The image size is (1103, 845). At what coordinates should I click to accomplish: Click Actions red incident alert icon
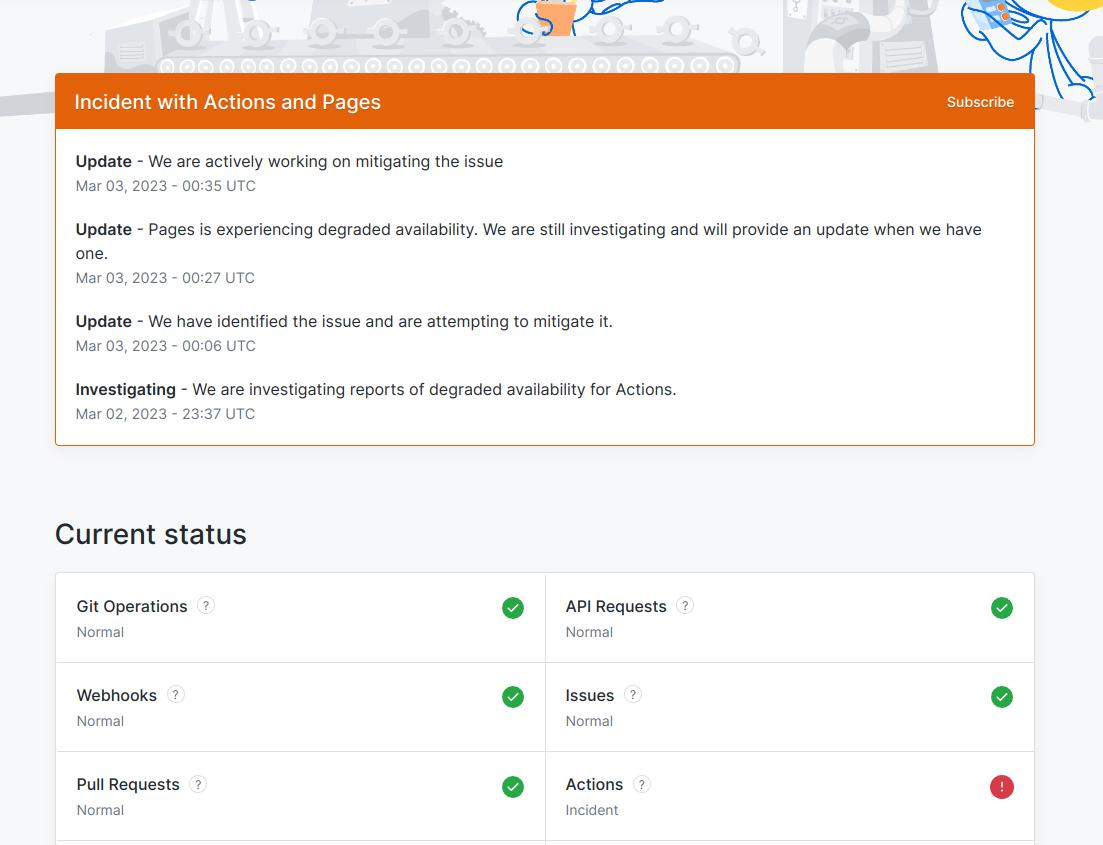point(1002,787)
